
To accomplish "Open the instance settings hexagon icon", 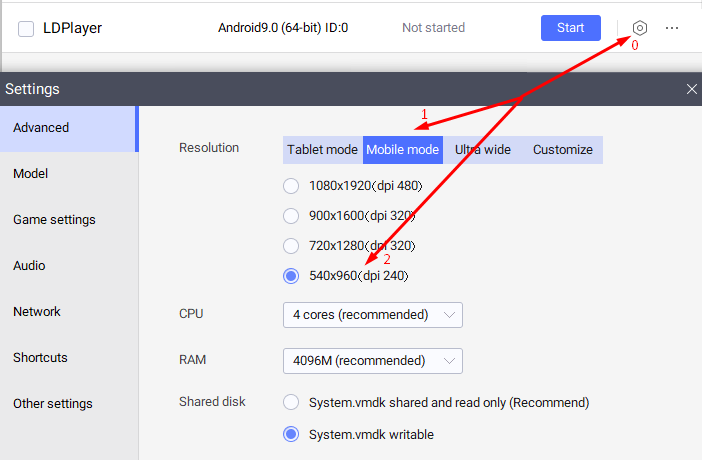I will pyautogui.click(x=640, y=28).
